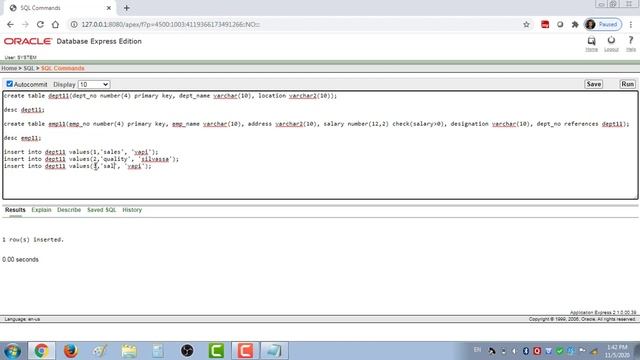Click the Oracle Database Express Edition logo
This screenshot has height=360, width=640.
pos(73,41)
